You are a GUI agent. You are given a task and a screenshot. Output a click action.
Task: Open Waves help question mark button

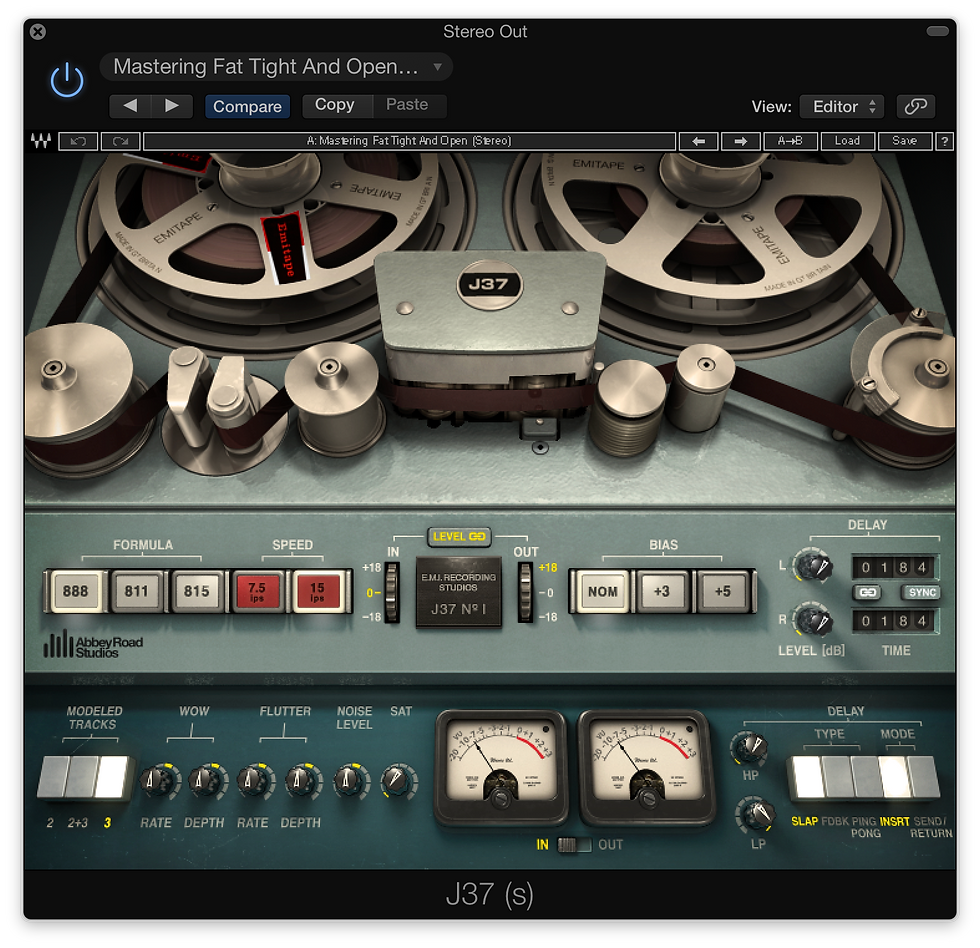coord(944,141)
